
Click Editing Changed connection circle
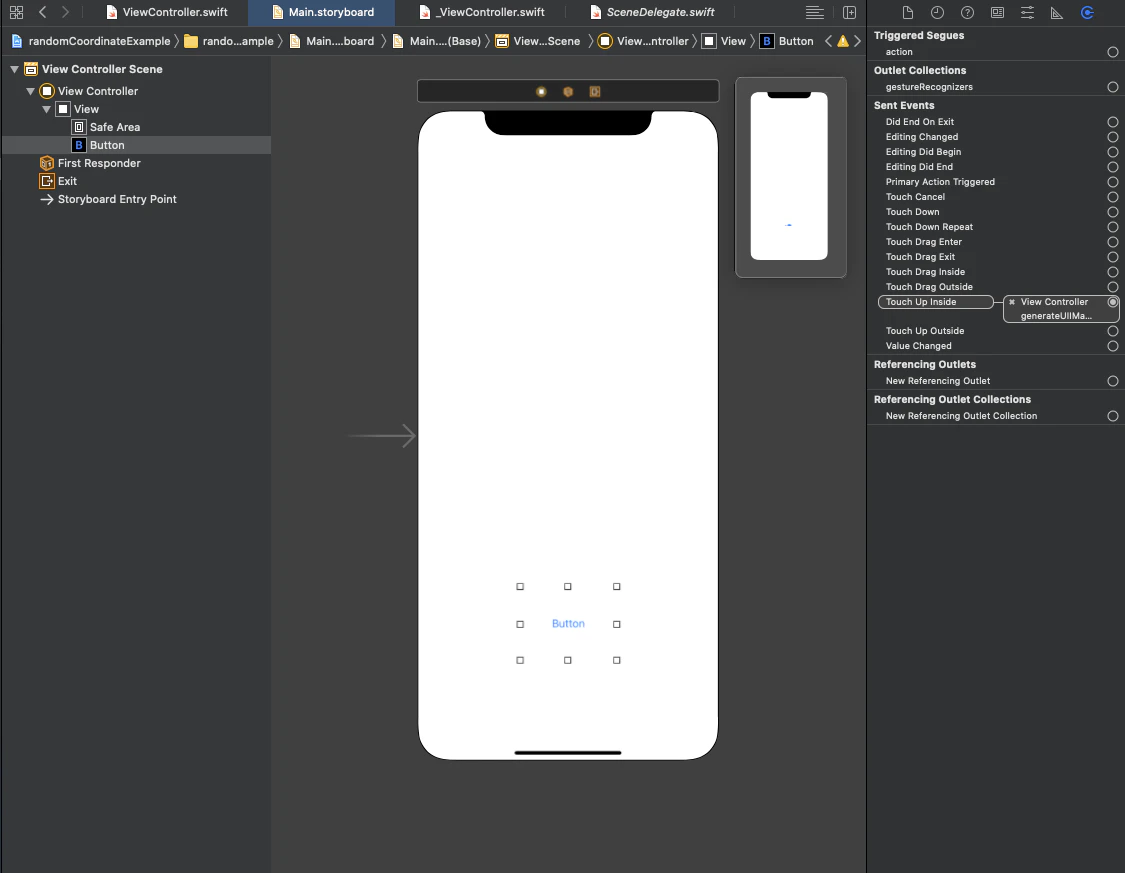pos(1113,137)
